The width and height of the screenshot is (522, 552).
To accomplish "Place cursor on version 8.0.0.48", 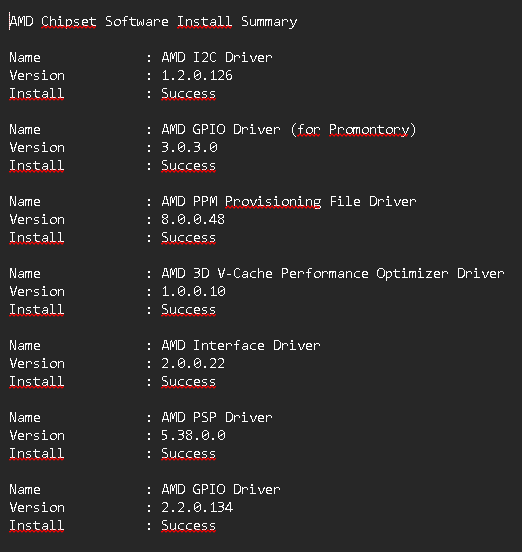I will 193,219.
